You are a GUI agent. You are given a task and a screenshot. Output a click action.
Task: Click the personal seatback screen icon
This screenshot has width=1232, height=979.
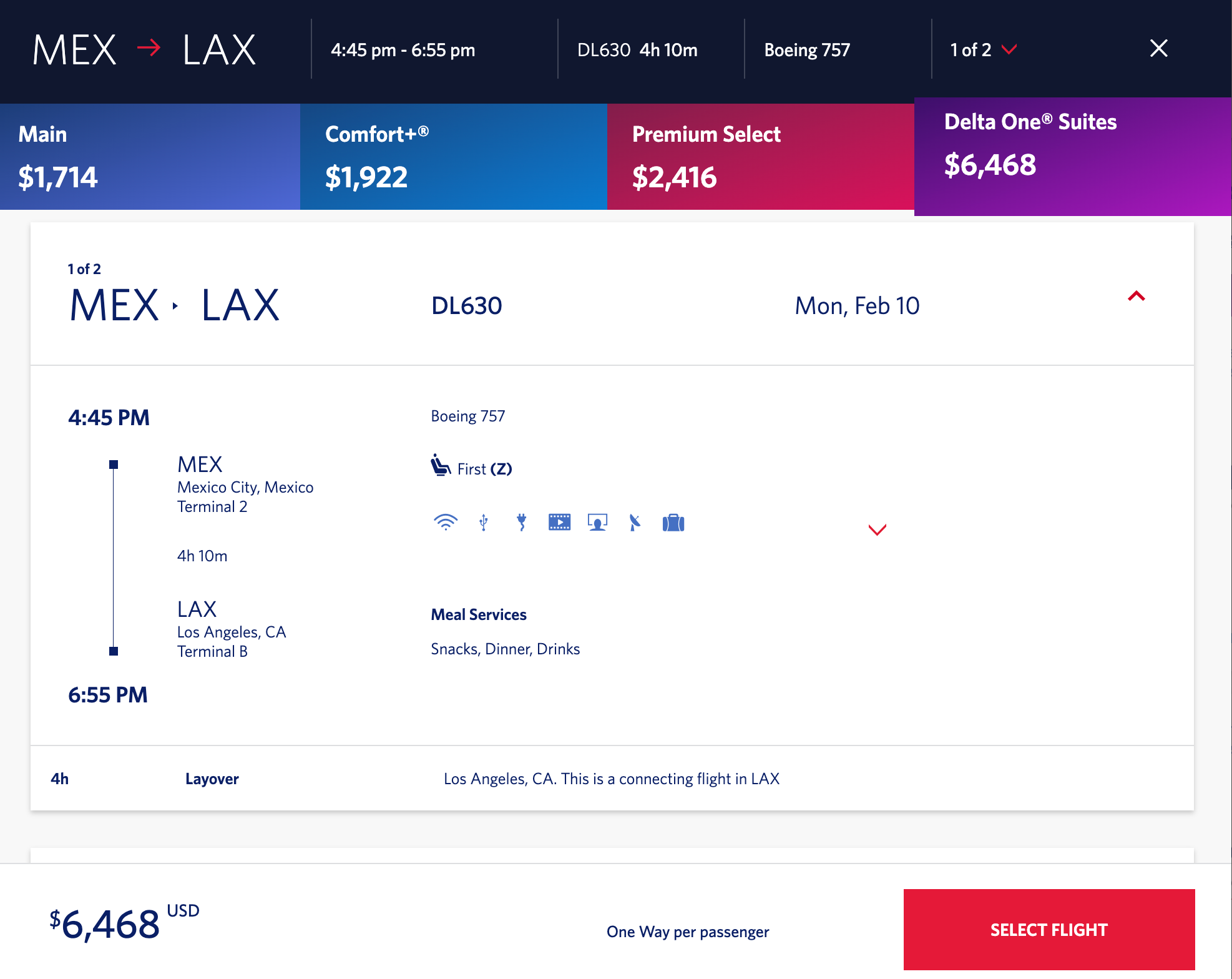point(597,522)
